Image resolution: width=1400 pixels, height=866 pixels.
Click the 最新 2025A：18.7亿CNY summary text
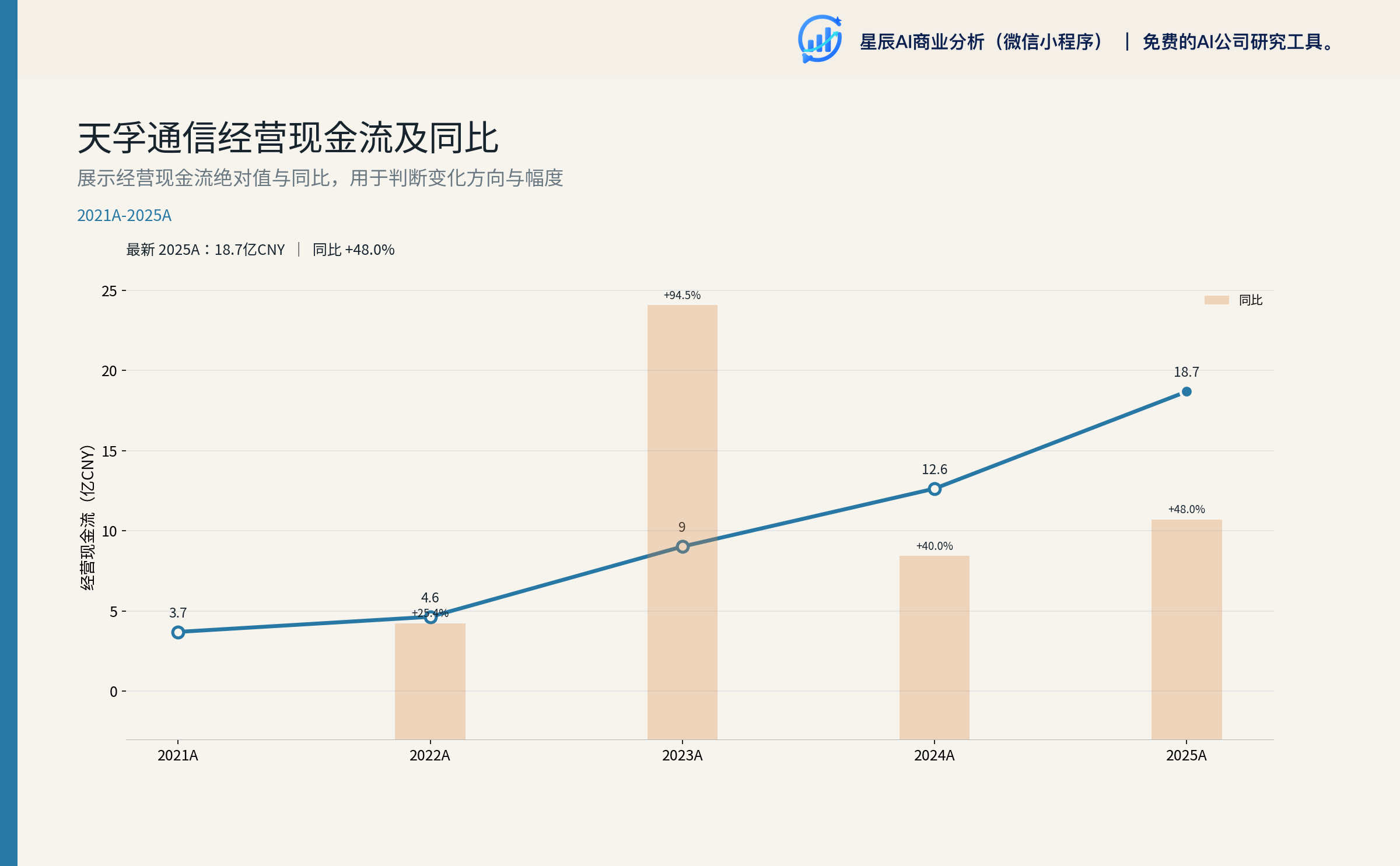pyautogui.click(x=205, y=250)
